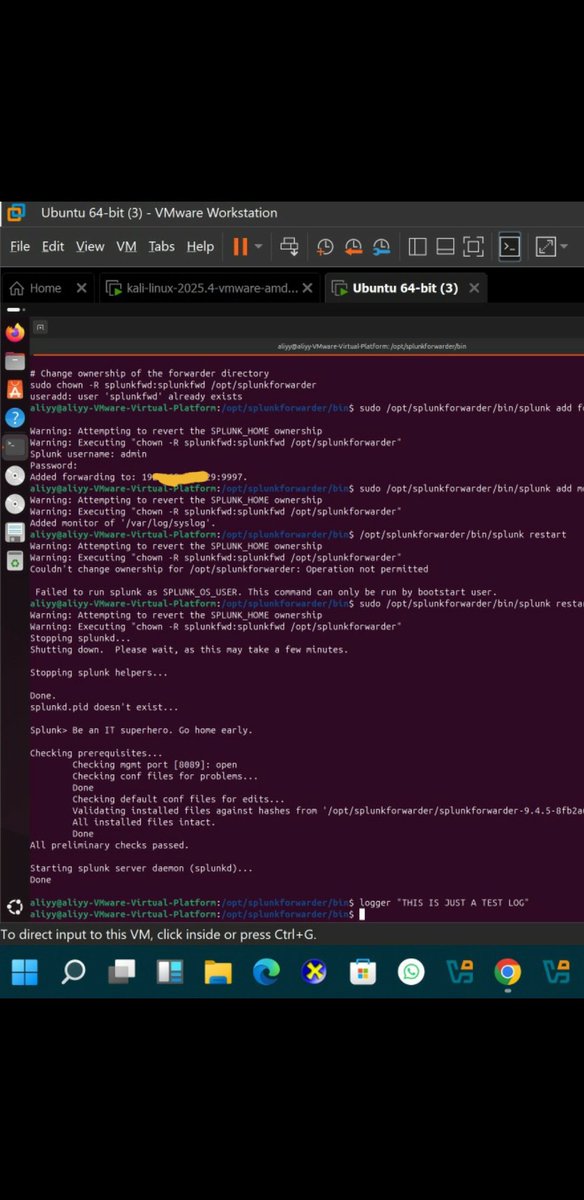
Task: Click the second disc icon in the dock
Action: (x=15, y=503)
